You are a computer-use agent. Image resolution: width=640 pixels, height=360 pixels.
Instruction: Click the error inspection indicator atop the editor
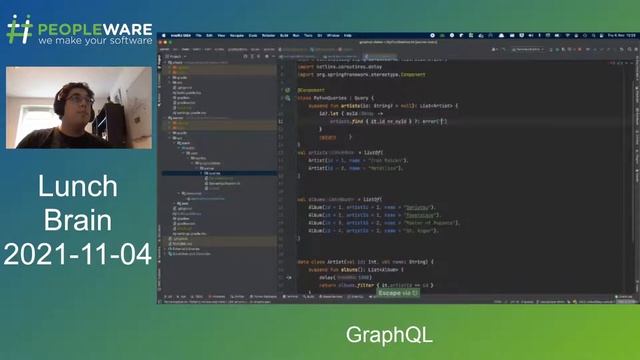click(x=612, y=63)
